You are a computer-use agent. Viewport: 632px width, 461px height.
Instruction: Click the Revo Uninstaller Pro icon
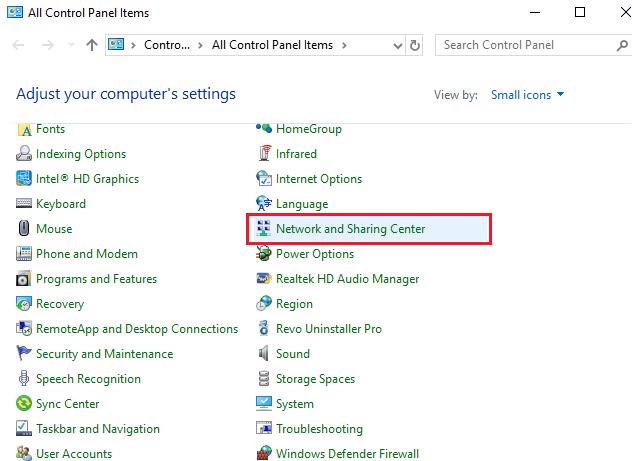(x=264, y=329)
